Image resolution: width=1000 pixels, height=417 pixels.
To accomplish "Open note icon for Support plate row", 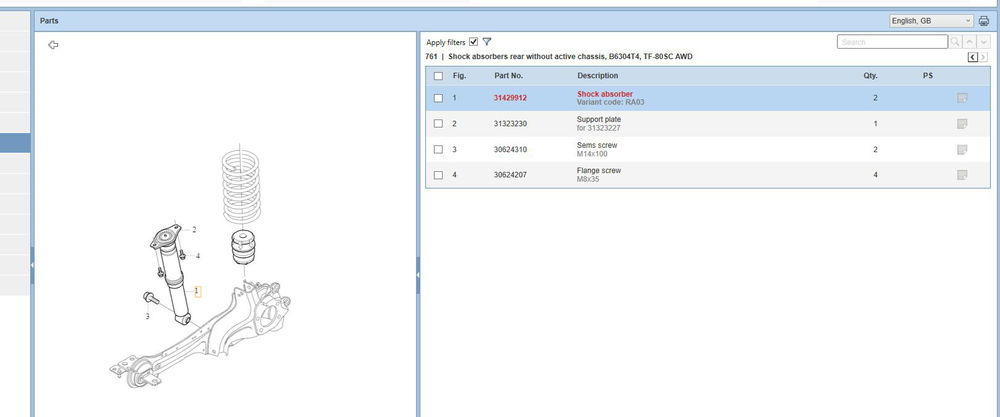I will pyautogui.click(x=962, y=124).
